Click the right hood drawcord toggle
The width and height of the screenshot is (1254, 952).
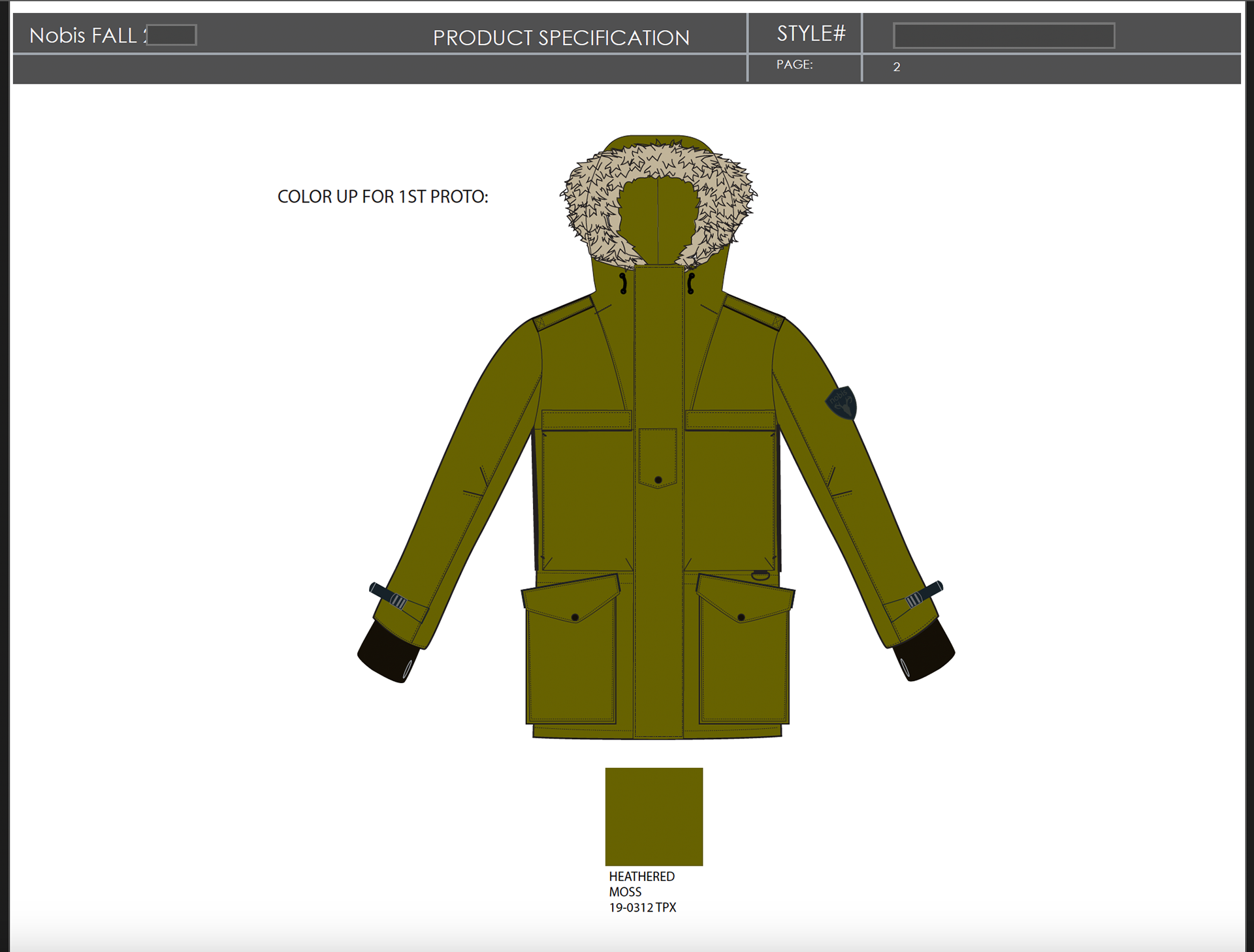pos(691,283)
